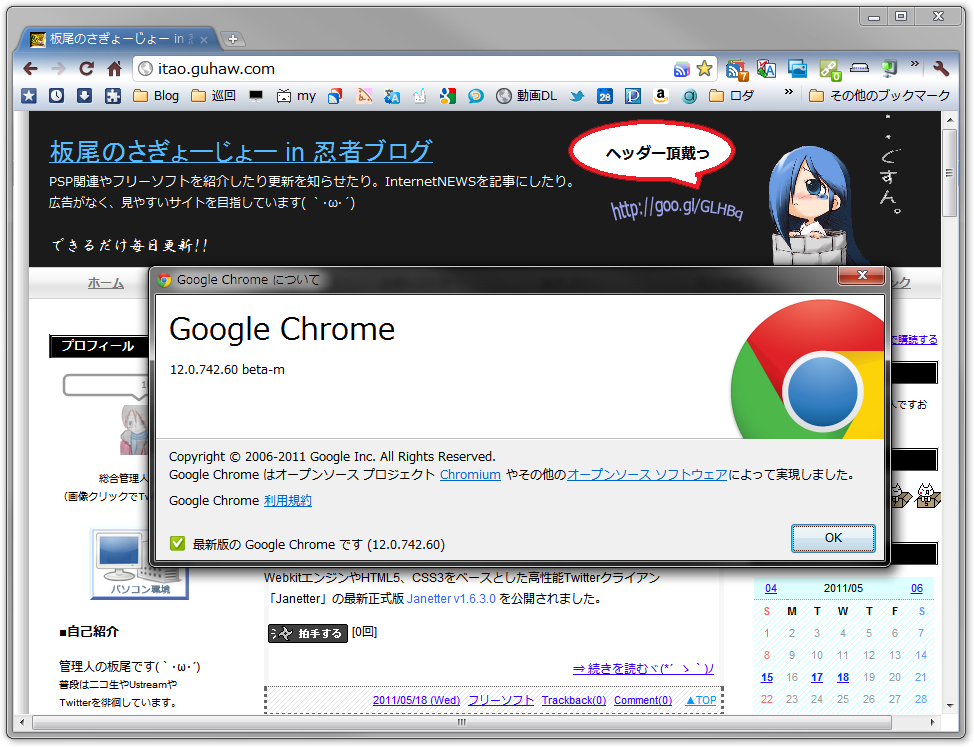The image size is (974, 747).
Task: Open the clock history bookmark shortcut
Action: pos(57,96)
